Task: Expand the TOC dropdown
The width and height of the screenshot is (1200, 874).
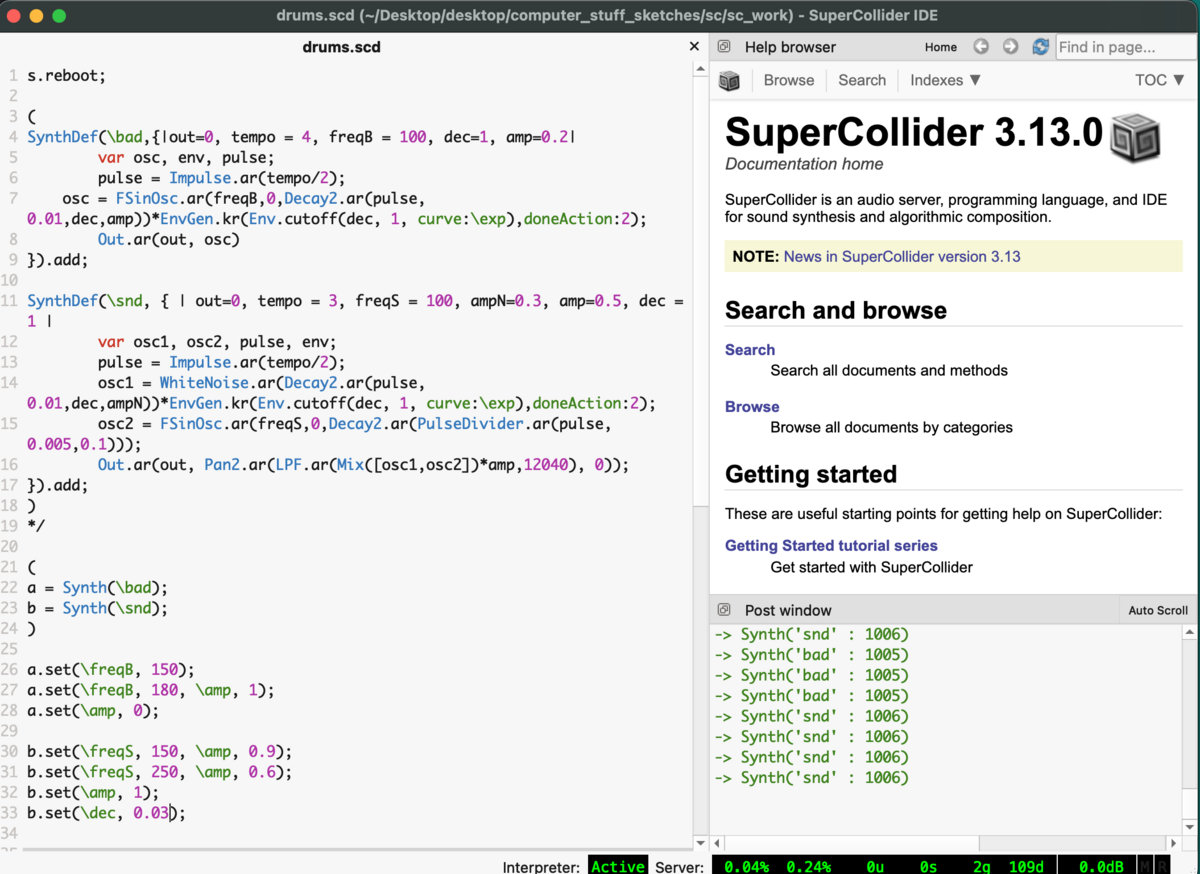Action: [1160, 80]
